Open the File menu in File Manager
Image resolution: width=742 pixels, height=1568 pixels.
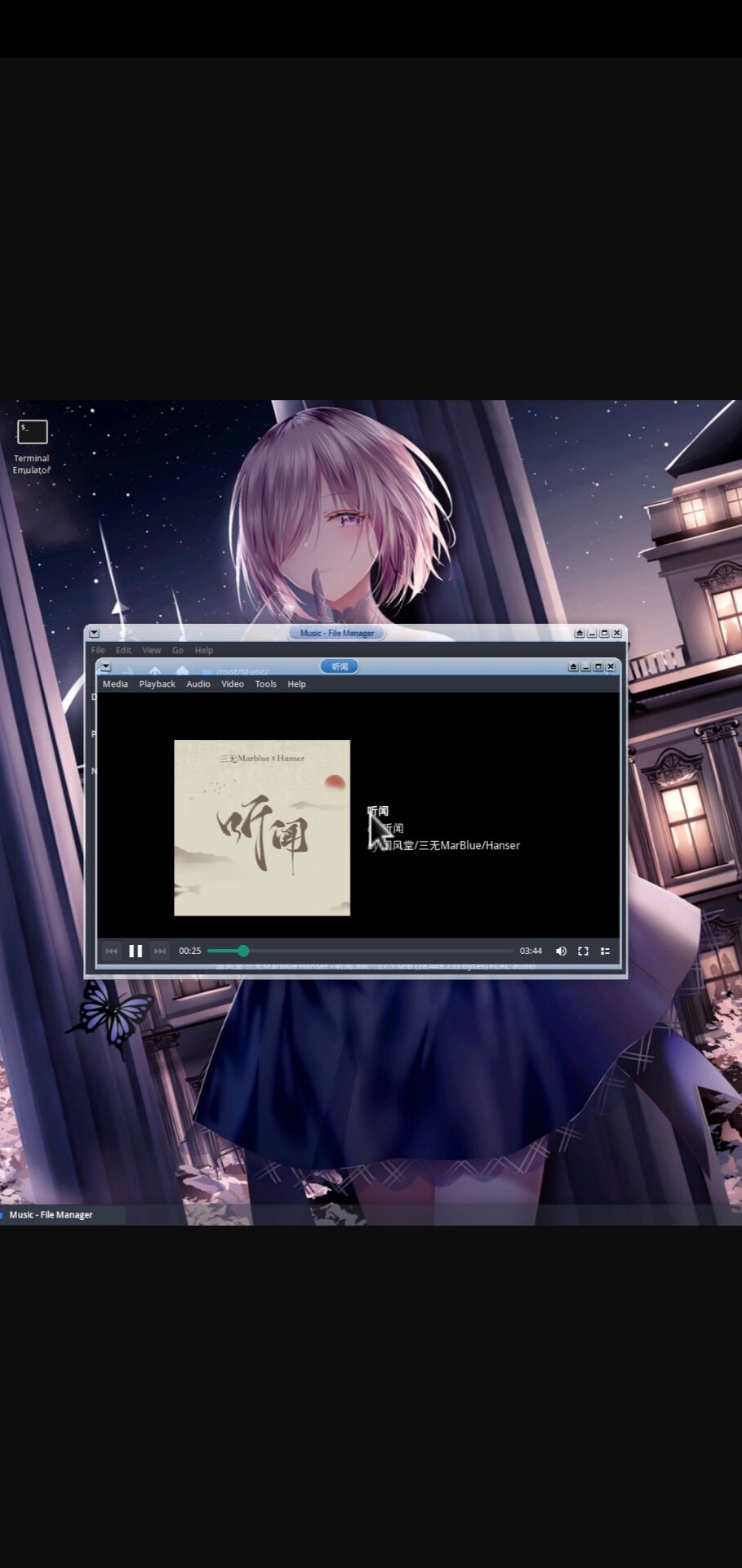click(x=98, y=650)
